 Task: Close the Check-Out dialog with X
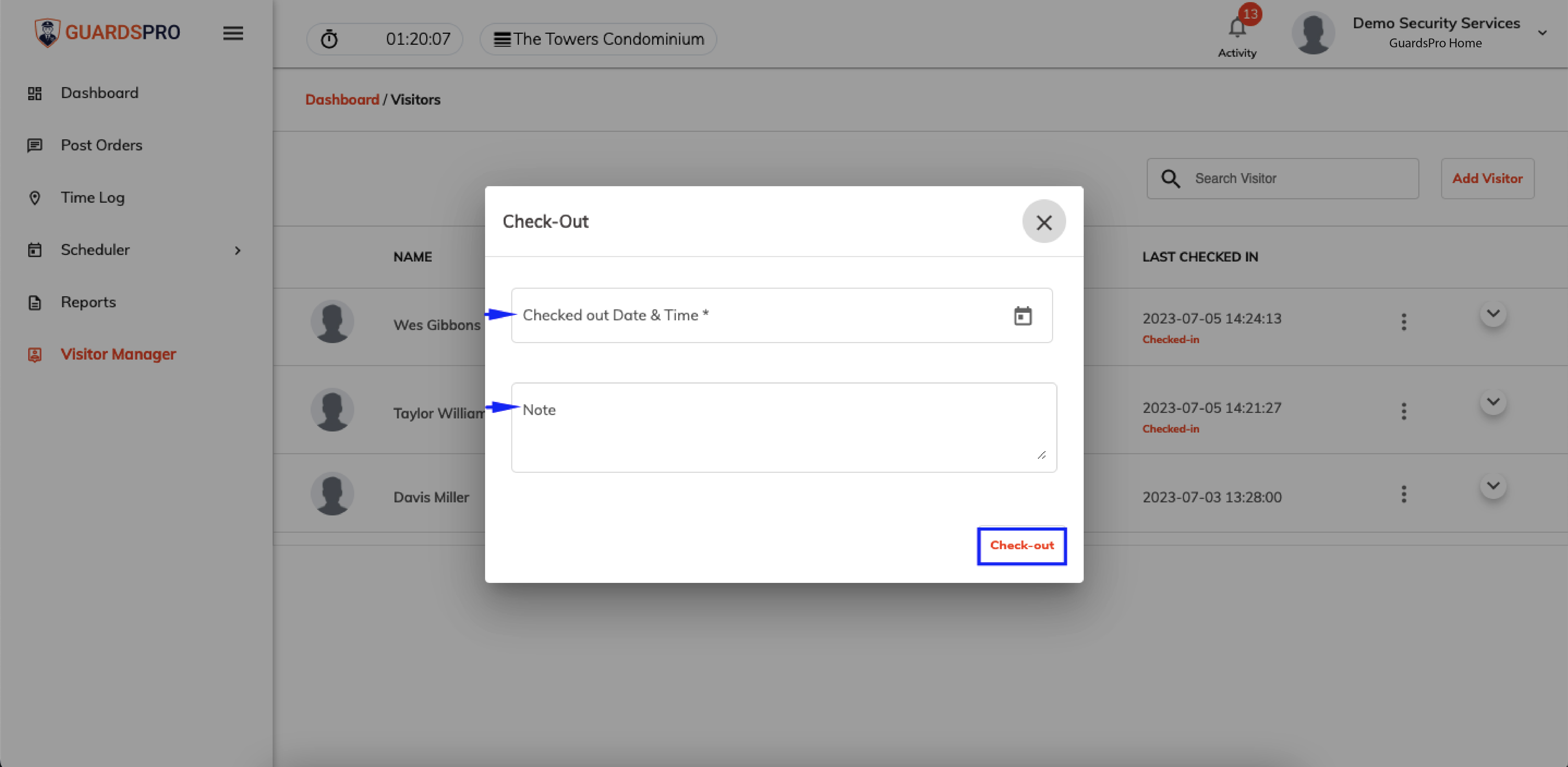[1044, 222]
